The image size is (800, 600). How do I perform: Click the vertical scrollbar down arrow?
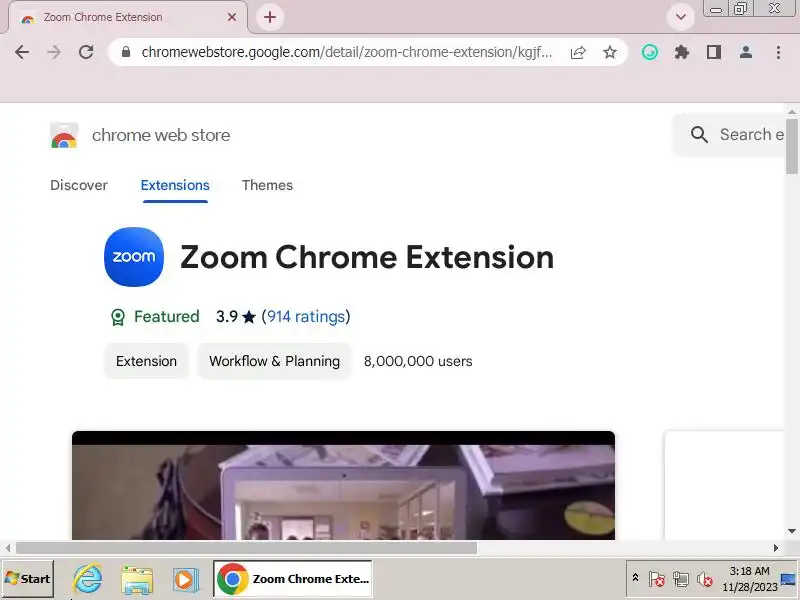coord(791,531)
